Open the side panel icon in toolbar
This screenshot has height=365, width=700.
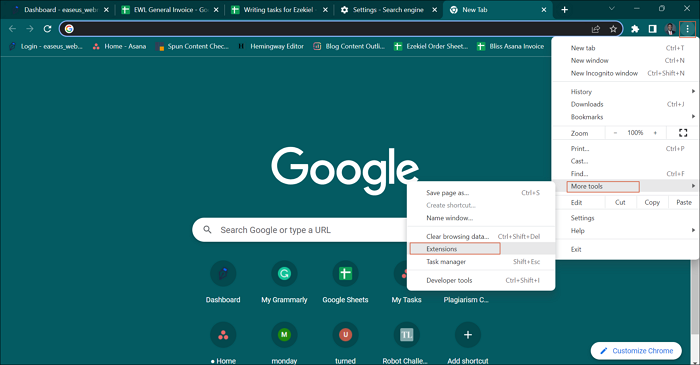point(653,29)
